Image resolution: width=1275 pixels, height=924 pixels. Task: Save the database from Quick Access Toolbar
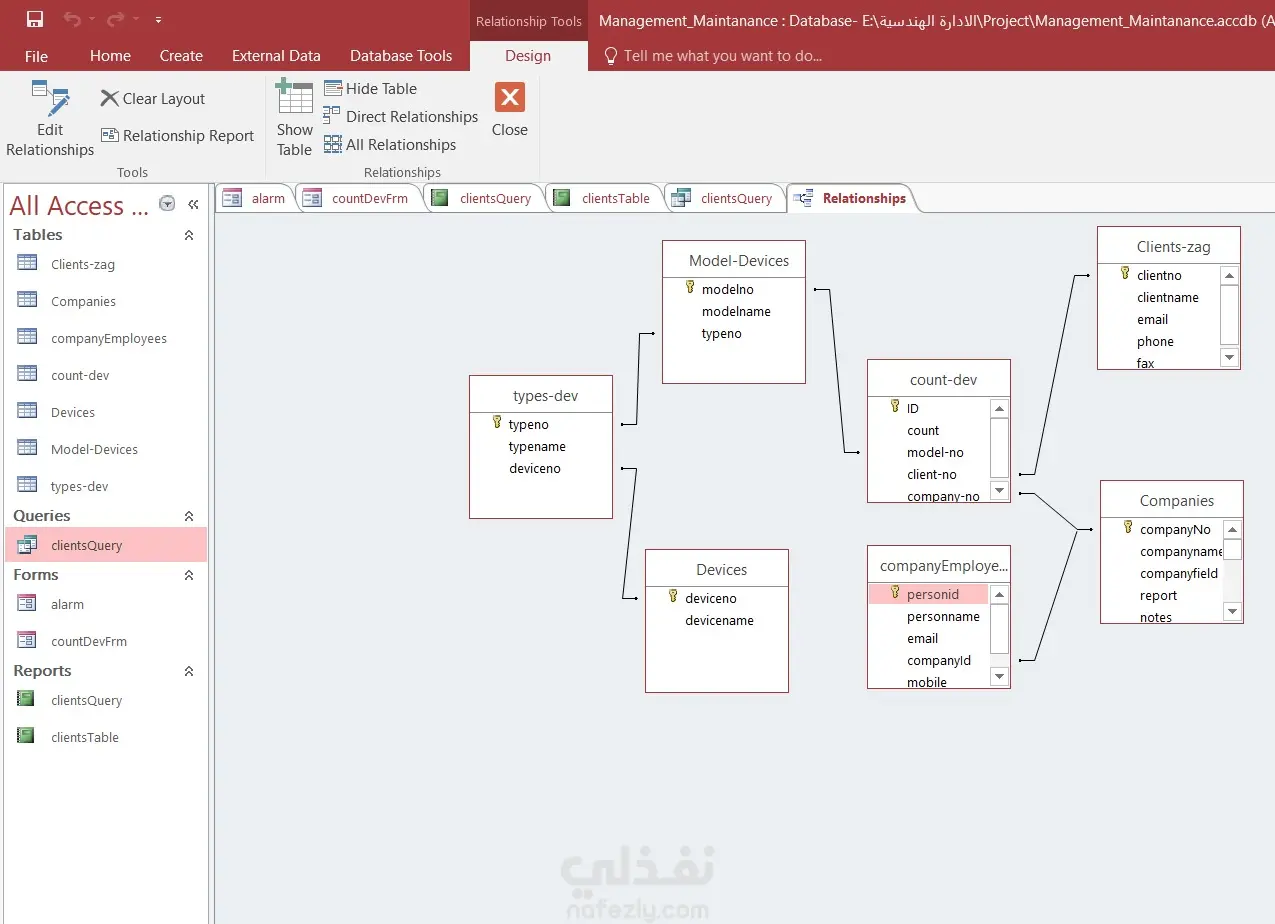click(33, 19)
